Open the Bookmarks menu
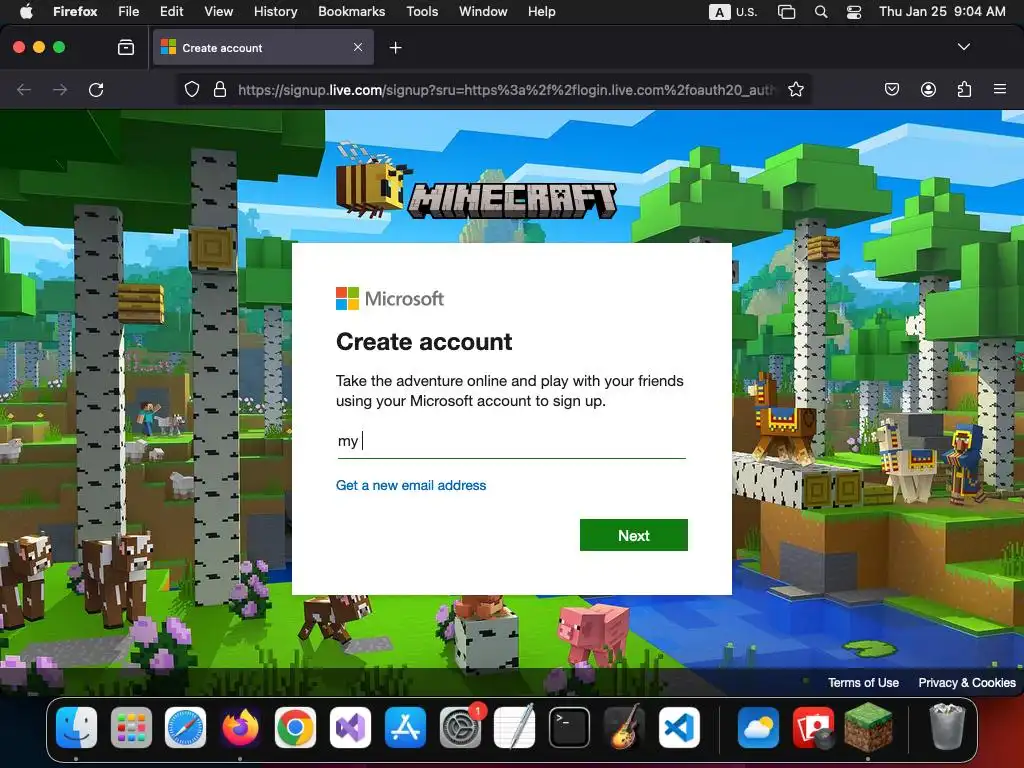The height and width of the screenshot is (768, 1024). (x=351, y=11)
